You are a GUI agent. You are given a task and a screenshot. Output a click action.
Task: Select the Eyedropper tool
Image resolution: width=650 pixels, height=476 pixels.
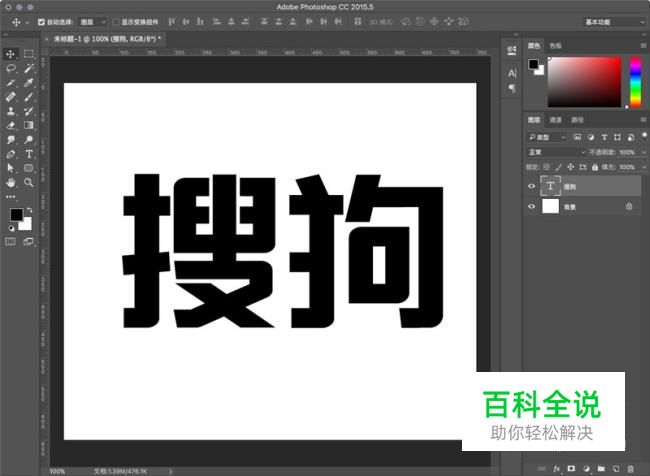(x=29, y=83)
